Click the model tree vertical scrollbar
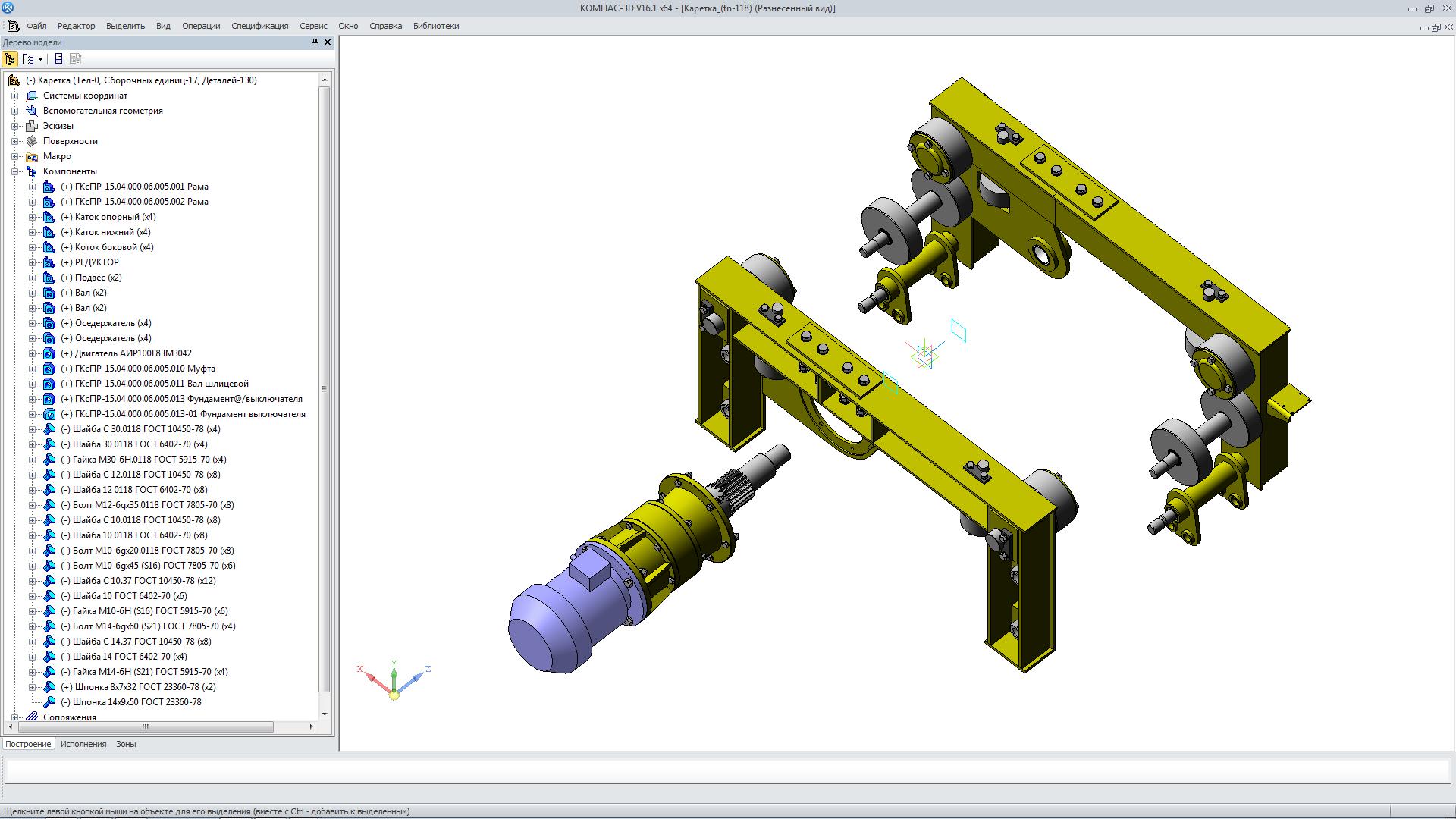The image size is (1456, 819). 325,388
